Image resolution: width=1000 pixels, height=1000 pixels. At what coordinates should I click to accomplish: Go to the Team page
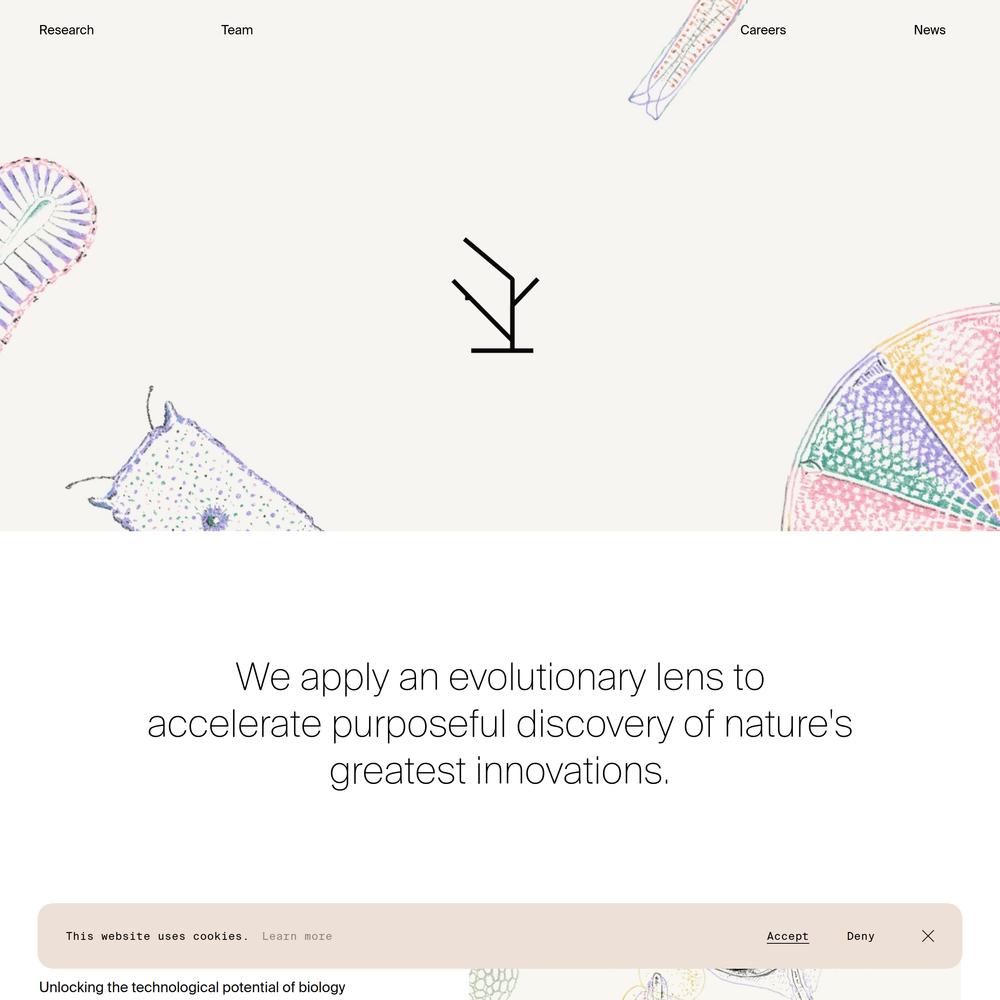(x=237, y=30)
